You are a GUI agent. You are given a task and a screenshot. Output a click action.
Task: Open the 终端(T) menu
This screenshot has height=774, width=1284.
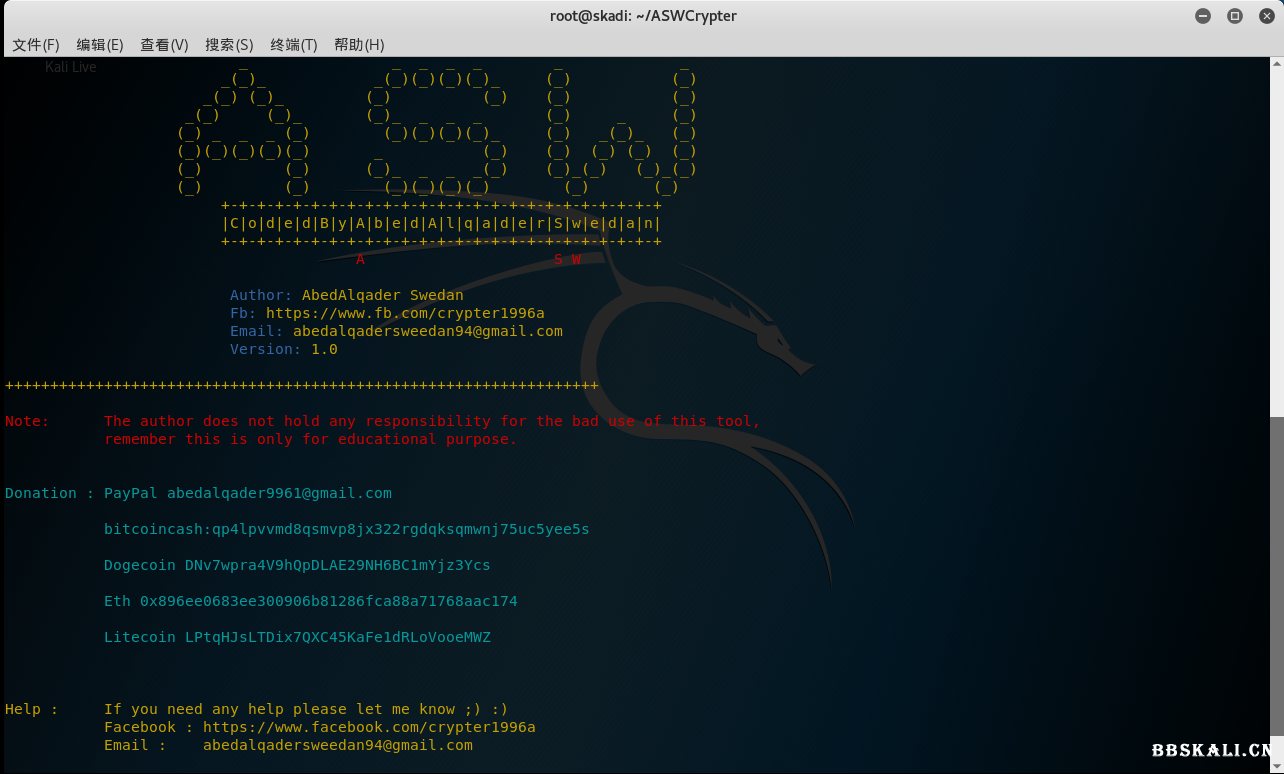[x=293, y=45]
